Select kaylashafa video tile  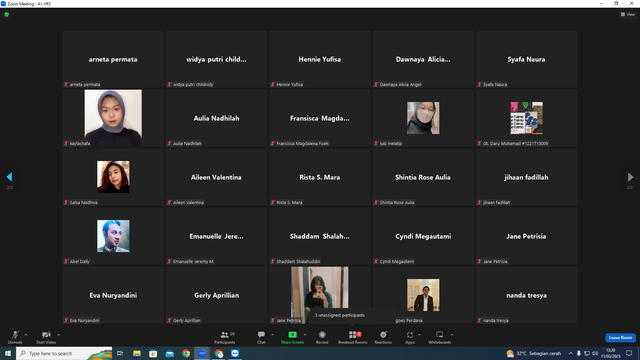tap(113, 118)
